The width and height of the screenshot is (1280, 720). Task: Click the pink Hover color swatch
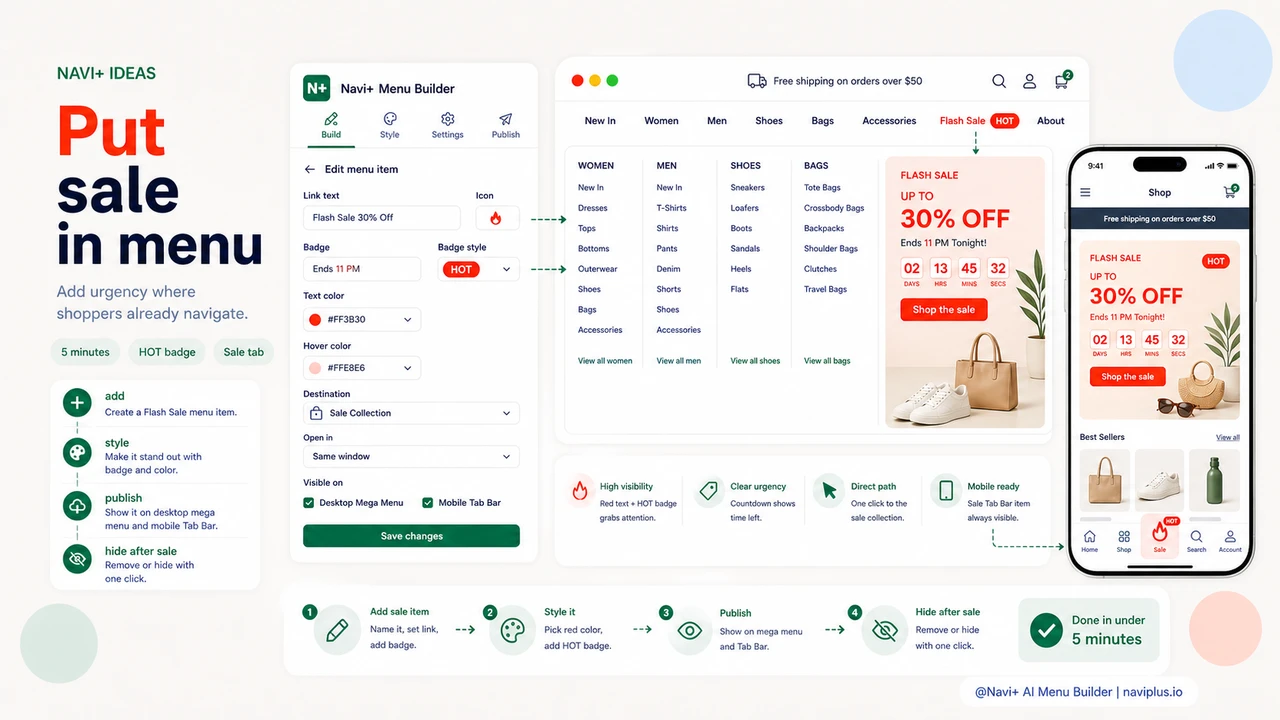[x=315, y=367]
